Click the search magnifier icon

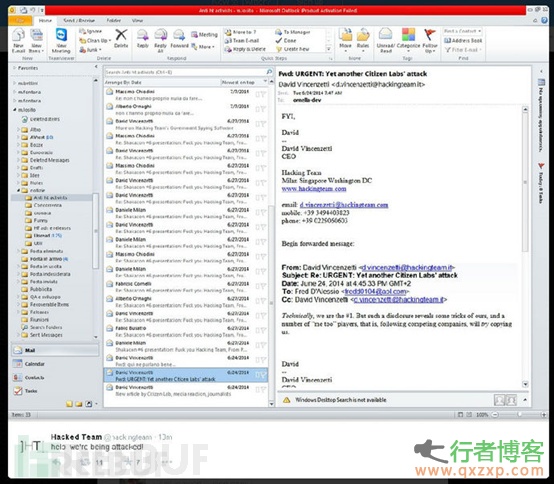269,72
